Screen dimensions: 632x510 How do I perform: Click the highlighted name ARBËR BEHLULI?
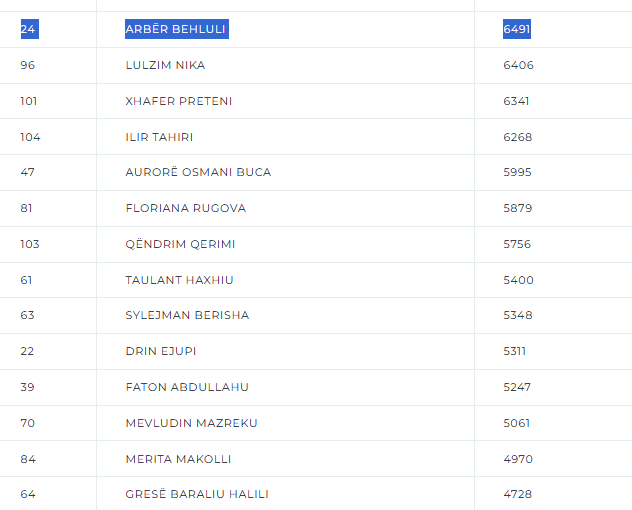176,30
